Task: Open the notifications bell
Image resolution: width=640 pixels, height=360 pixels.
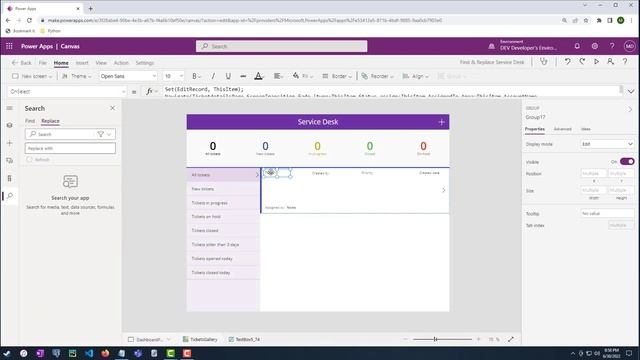Action: (x=577, y=46)
